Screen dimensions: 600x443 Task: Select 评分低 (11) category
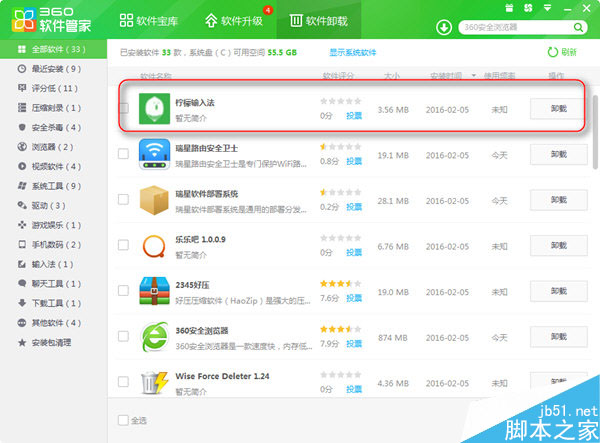click(54, 88)
